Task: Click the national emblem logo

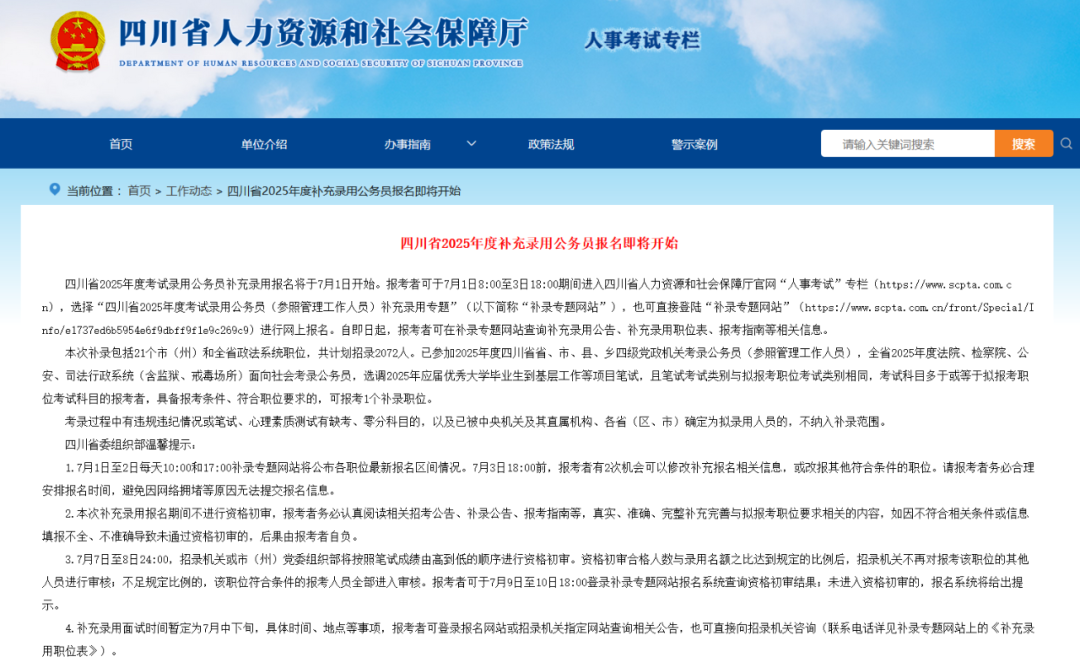Action: click(77, 41)
